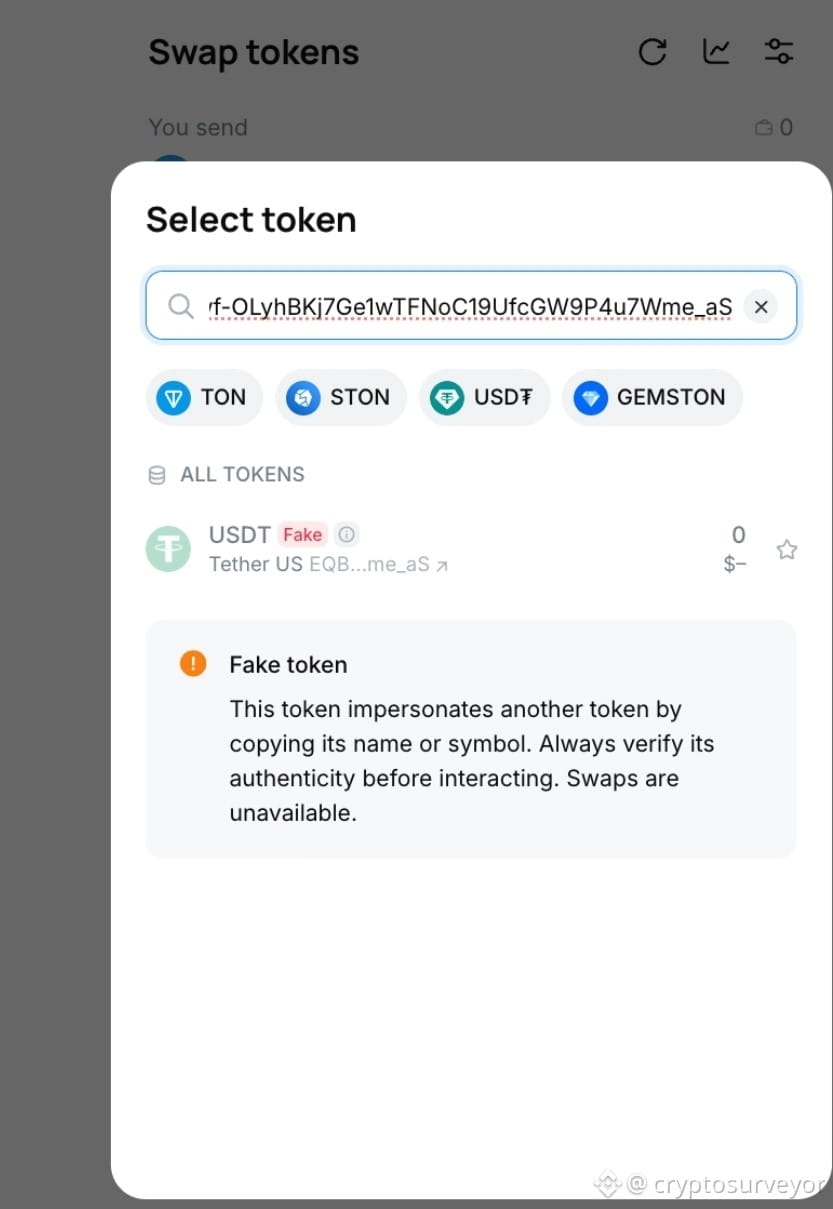Open the EQB...me_aS contract address link

pos(379,565)
